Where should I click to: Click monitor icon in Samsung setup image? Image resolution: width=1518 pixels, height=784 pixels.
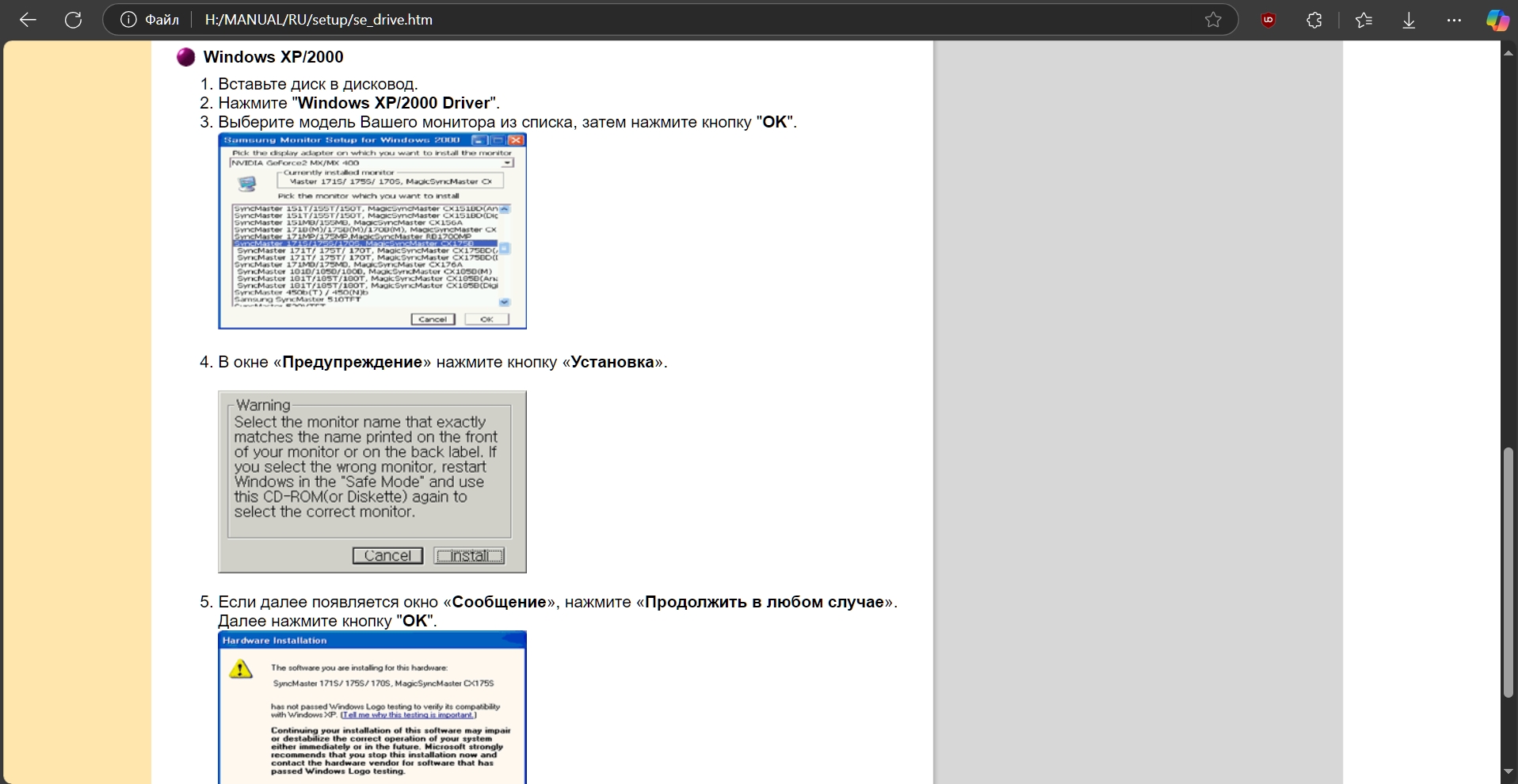pyautogui.click(x=247, y=184)
